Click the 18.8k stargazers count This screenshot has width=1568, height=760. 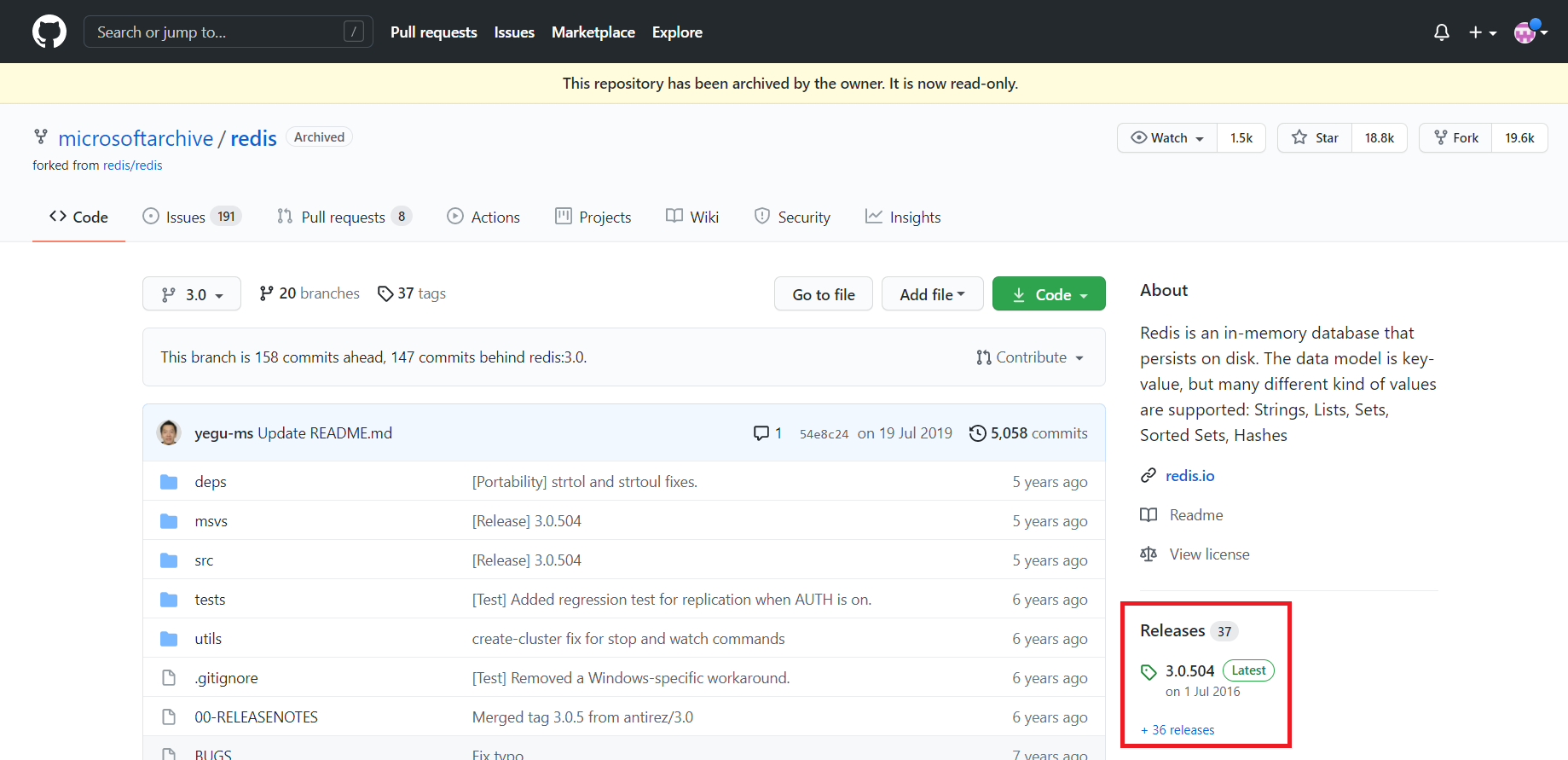1380,138
